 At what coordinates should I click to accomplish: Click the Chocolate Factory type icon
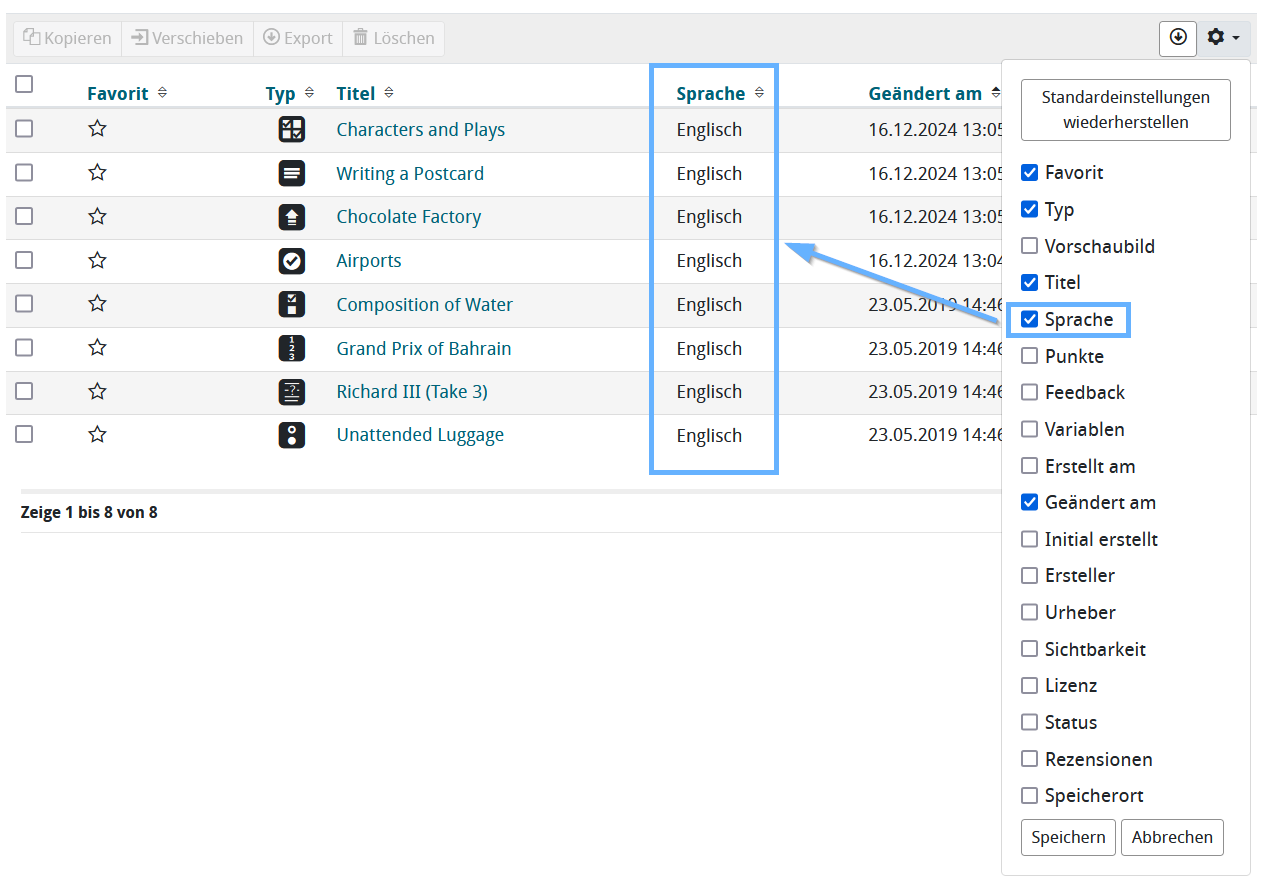point(291,217)
